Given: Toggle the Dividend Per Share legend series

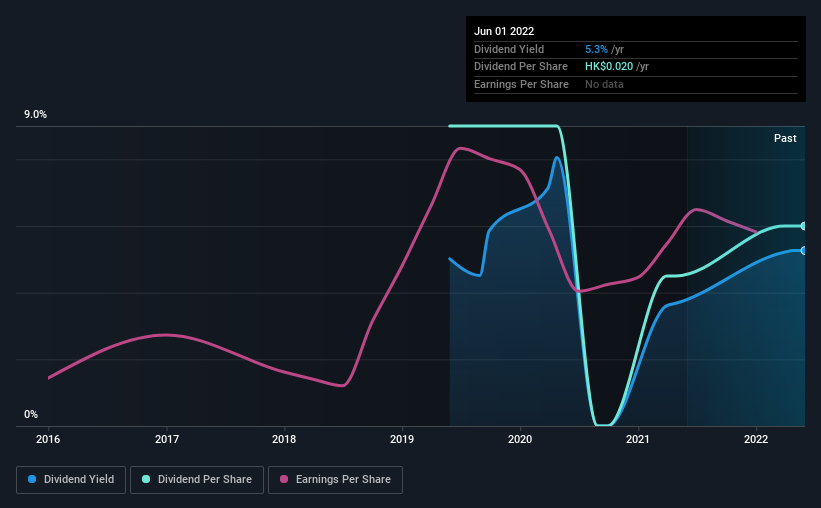Looking at the screenshot, I should tap(204, 480).
